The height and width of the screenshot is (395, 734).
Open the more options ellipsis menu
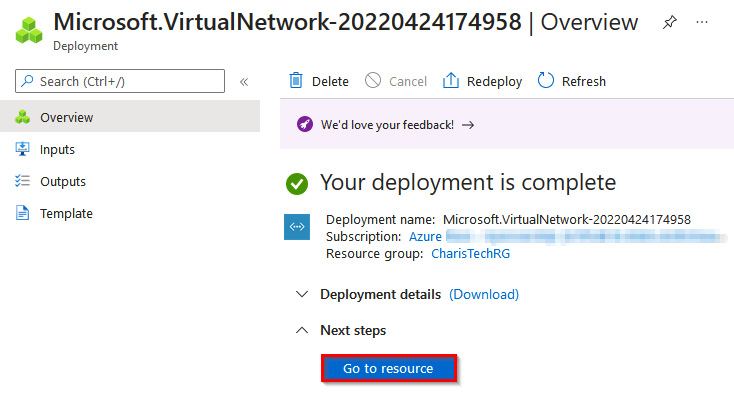[x=702, y=22]
